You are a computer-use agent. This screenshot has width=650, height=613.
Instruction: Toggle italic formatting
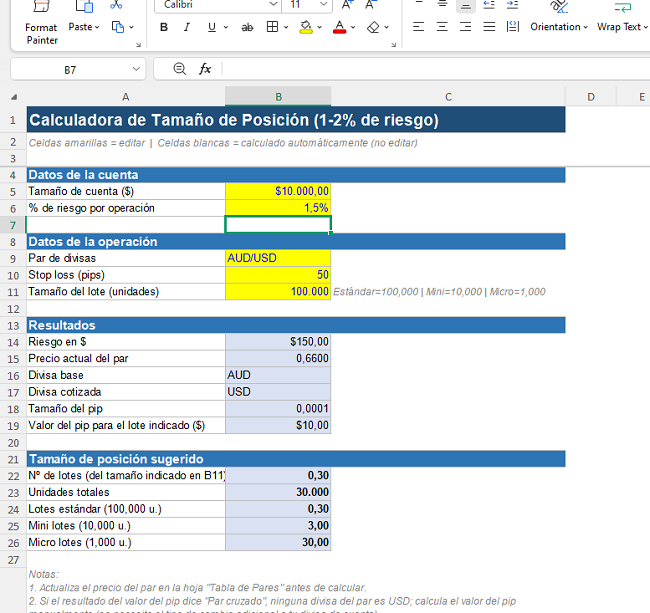click(x=187, y=27)
